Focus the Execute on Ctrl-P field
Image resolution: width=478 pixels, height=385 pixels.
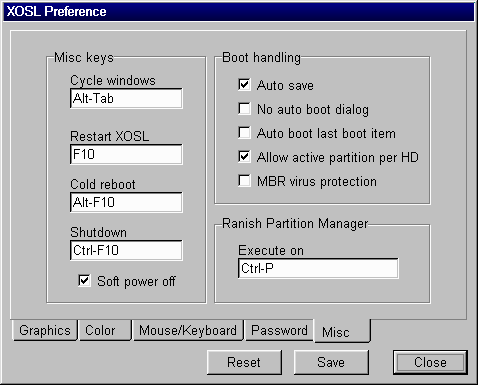[318, 268]
